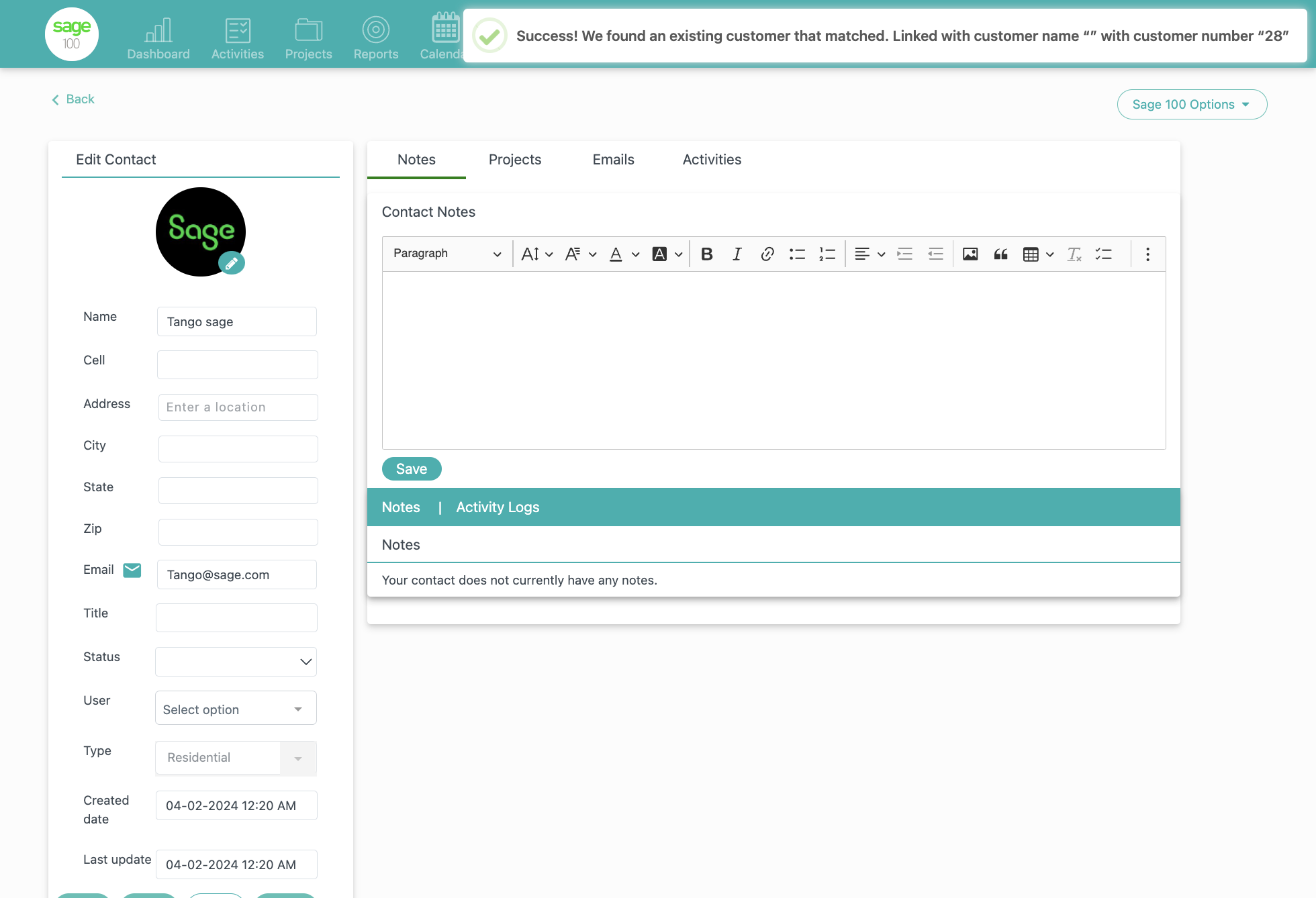This screenshot has width=1316, height=898.
Task: Open the Sage 100 Options menu
Action: pyautogui.click(x=1192, y=104)
